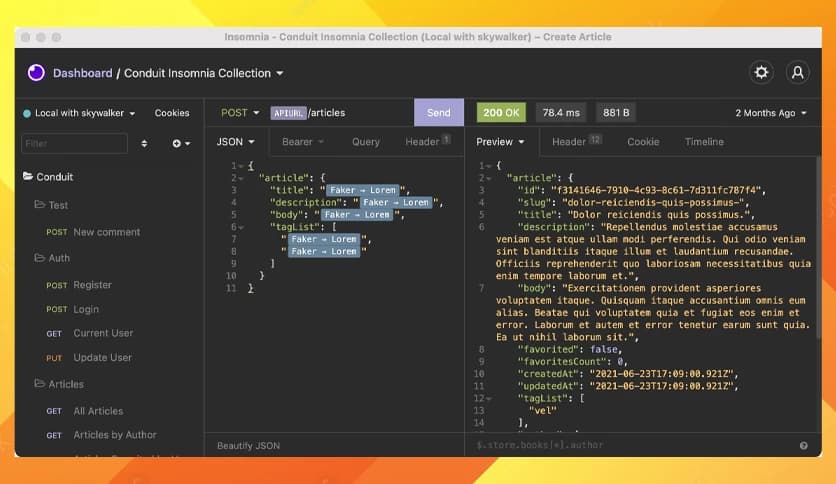Click the Insomnia purple logo

pyautogui.click(x=36, y=72)
